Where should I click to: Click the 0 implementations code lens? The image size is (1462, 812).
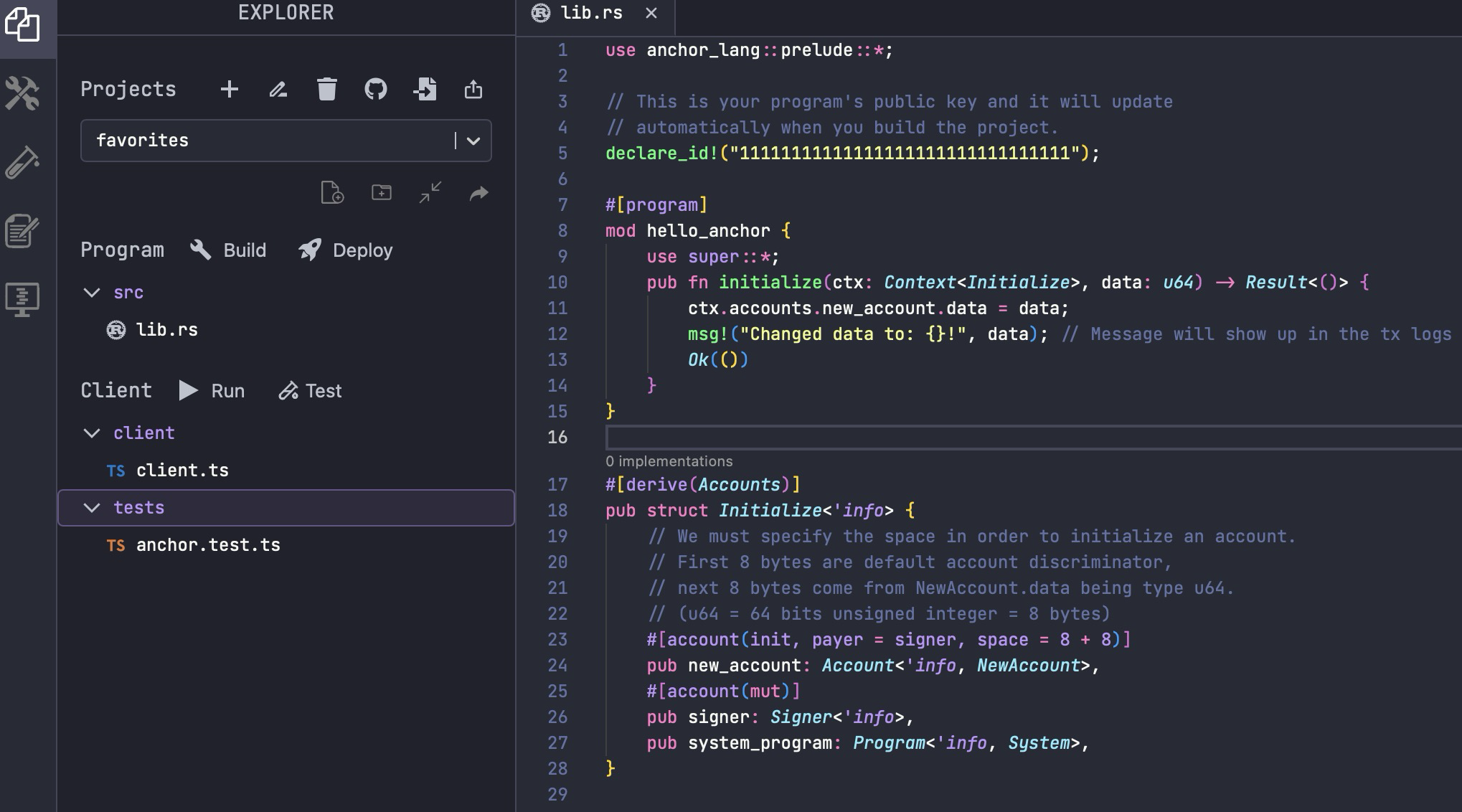tap(669, 461)
